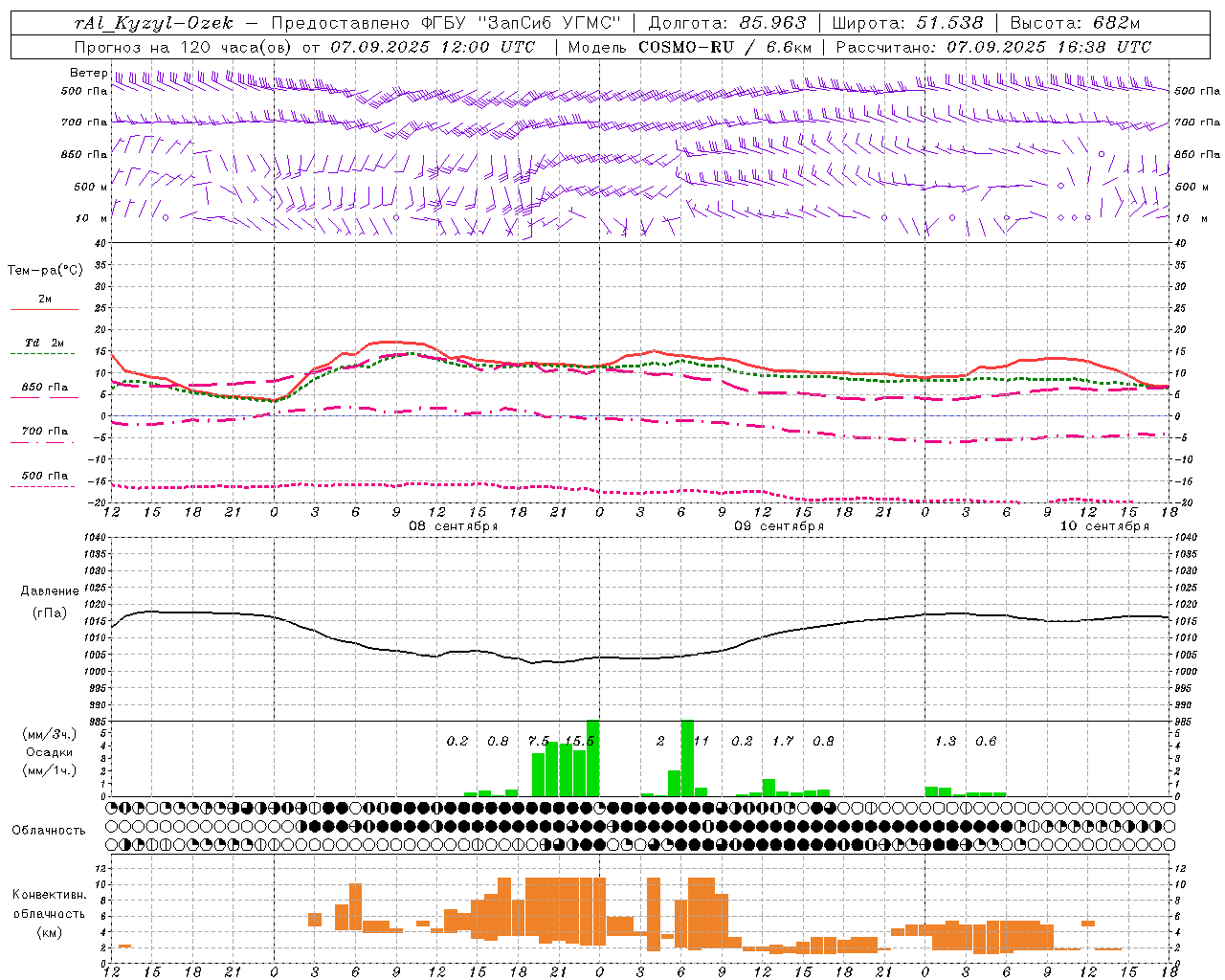
Task: Click the Рассчитано: 07.09.2025 16:38 UTC timestamp
Action: coord(993,47)
